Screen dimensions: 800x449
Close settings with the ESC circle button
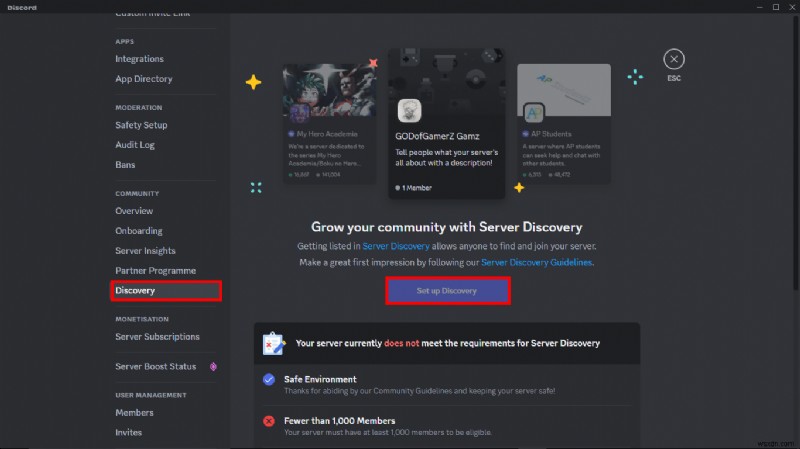click(x=673, y=59)
